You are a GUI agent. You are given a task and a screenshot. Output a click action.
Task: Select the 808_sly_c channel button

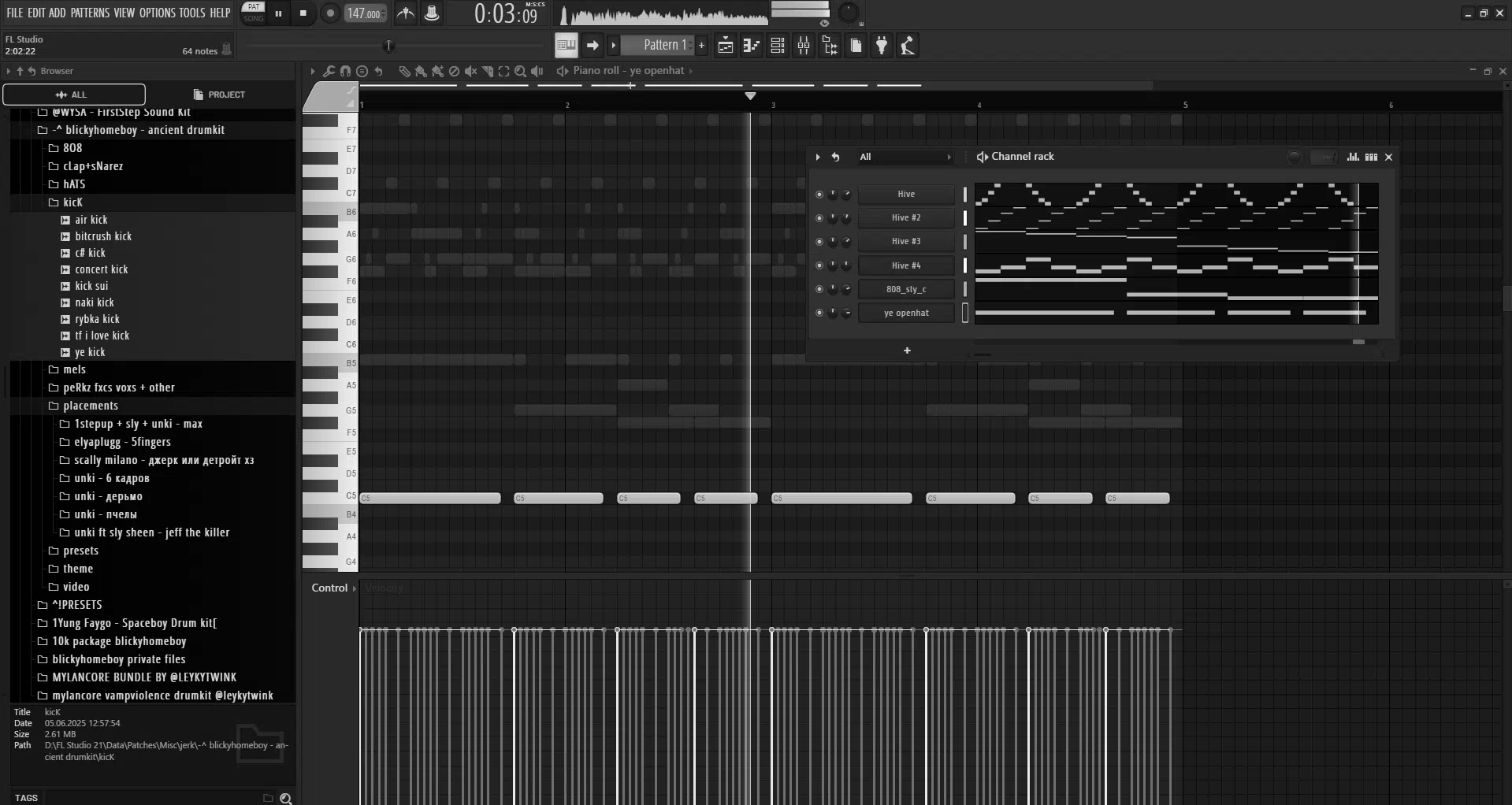point(906,289)
